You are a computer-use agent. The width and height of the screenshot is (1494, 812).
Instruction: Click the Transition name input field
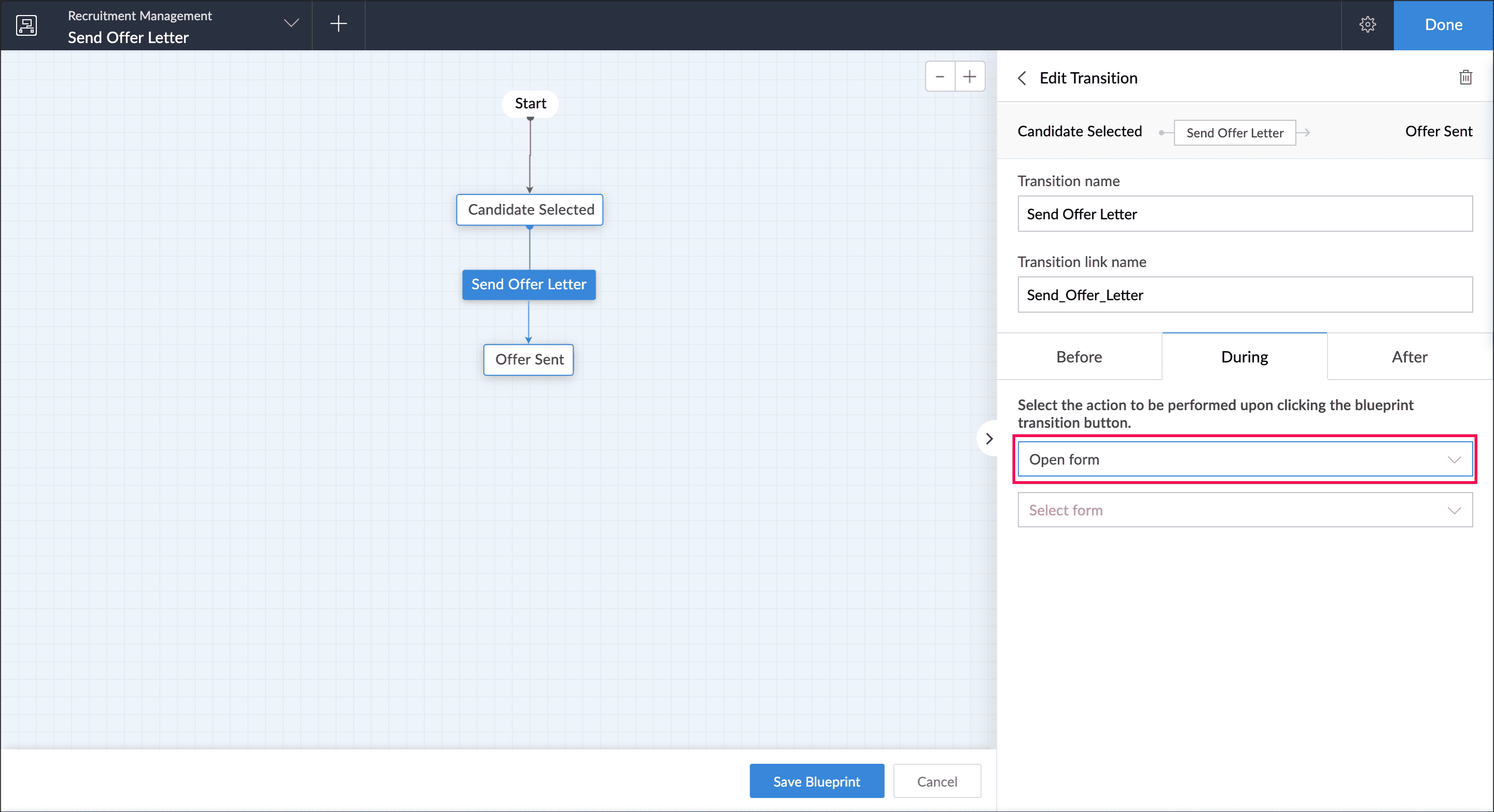[x=1244, y=214]
